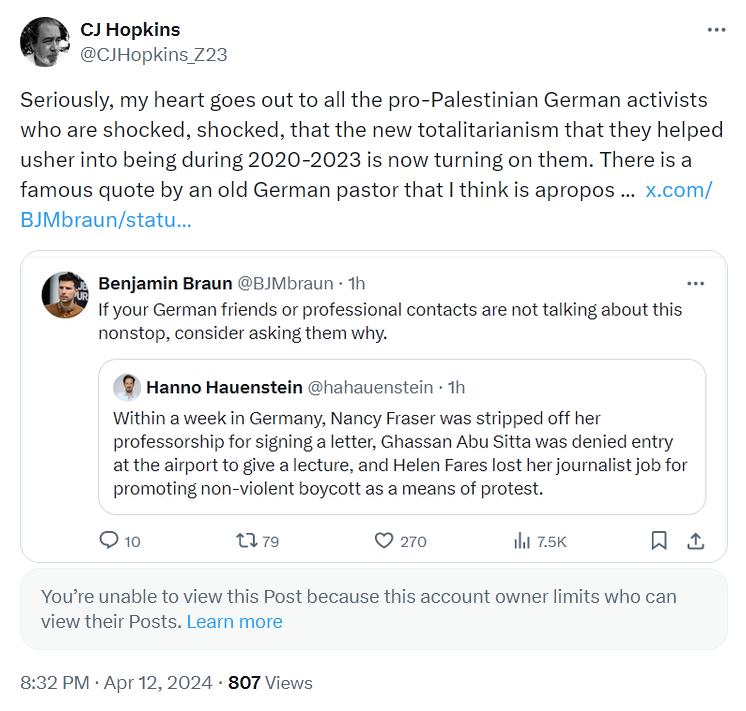Open CJ Hopkins profile picture
The width and height of the screenshot is (746, 711).
click(x=44, y=42)
